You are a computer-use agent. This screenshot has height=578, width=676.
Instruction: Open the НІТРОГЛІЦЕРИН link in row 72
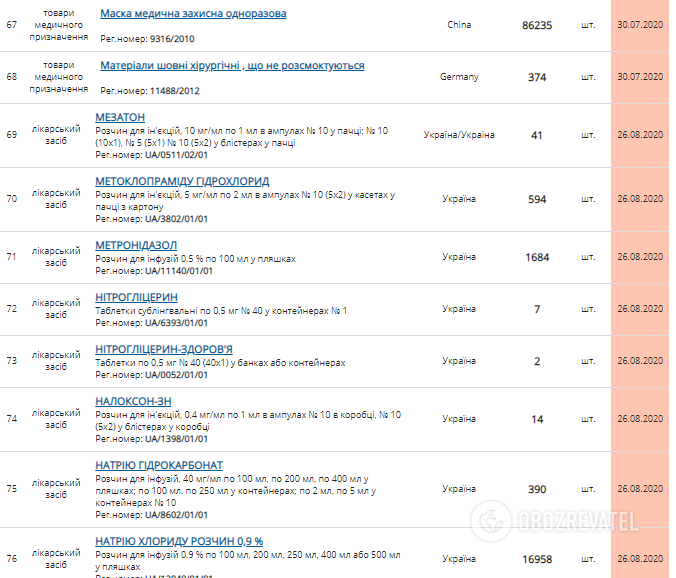point(136,297)
